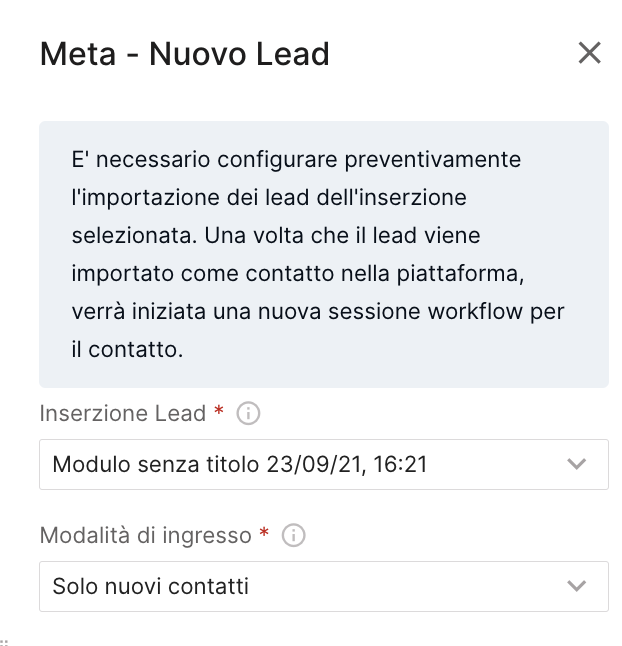
Task: Close the Meta - Nuovo Lead panel
Action: tap(589, 53)
